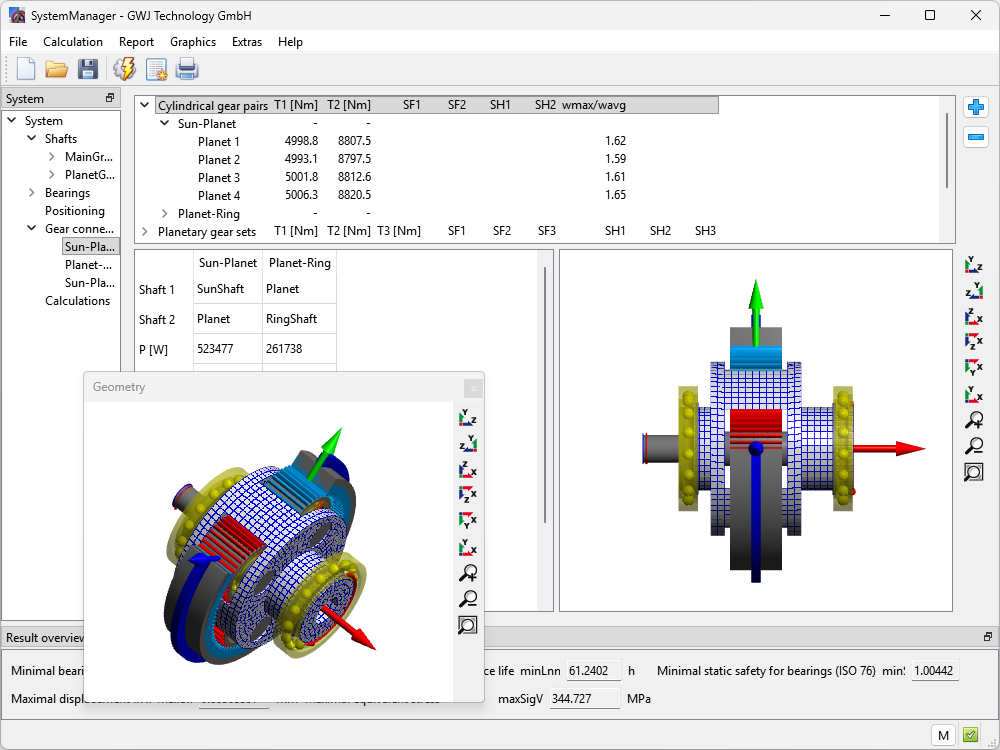This screenshot has height=750, width=1000.
Task: Click zoom-out magnifier in right 3D view toolbar
Action: (973, 446)
